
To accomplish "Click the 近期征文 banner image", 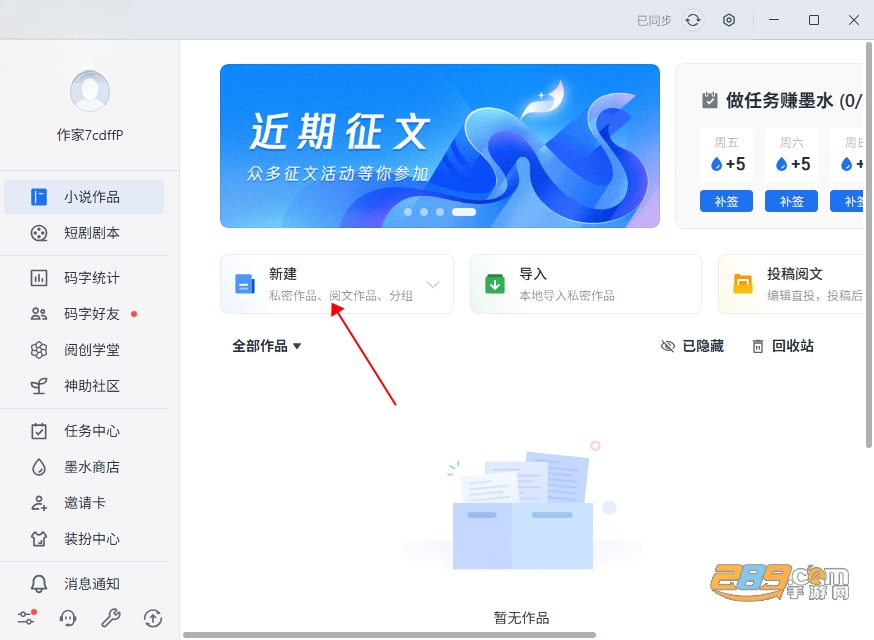I will pos(440,146).
